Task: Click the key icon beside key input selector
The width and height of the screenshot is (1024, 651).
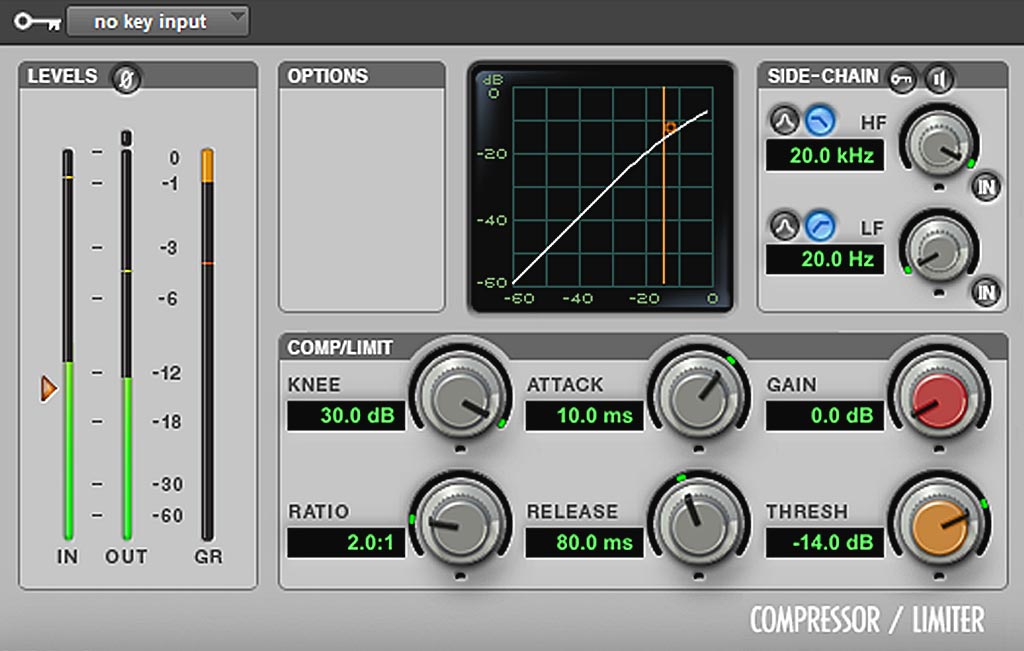Action: pyautogui.click(x=38, y=22)
